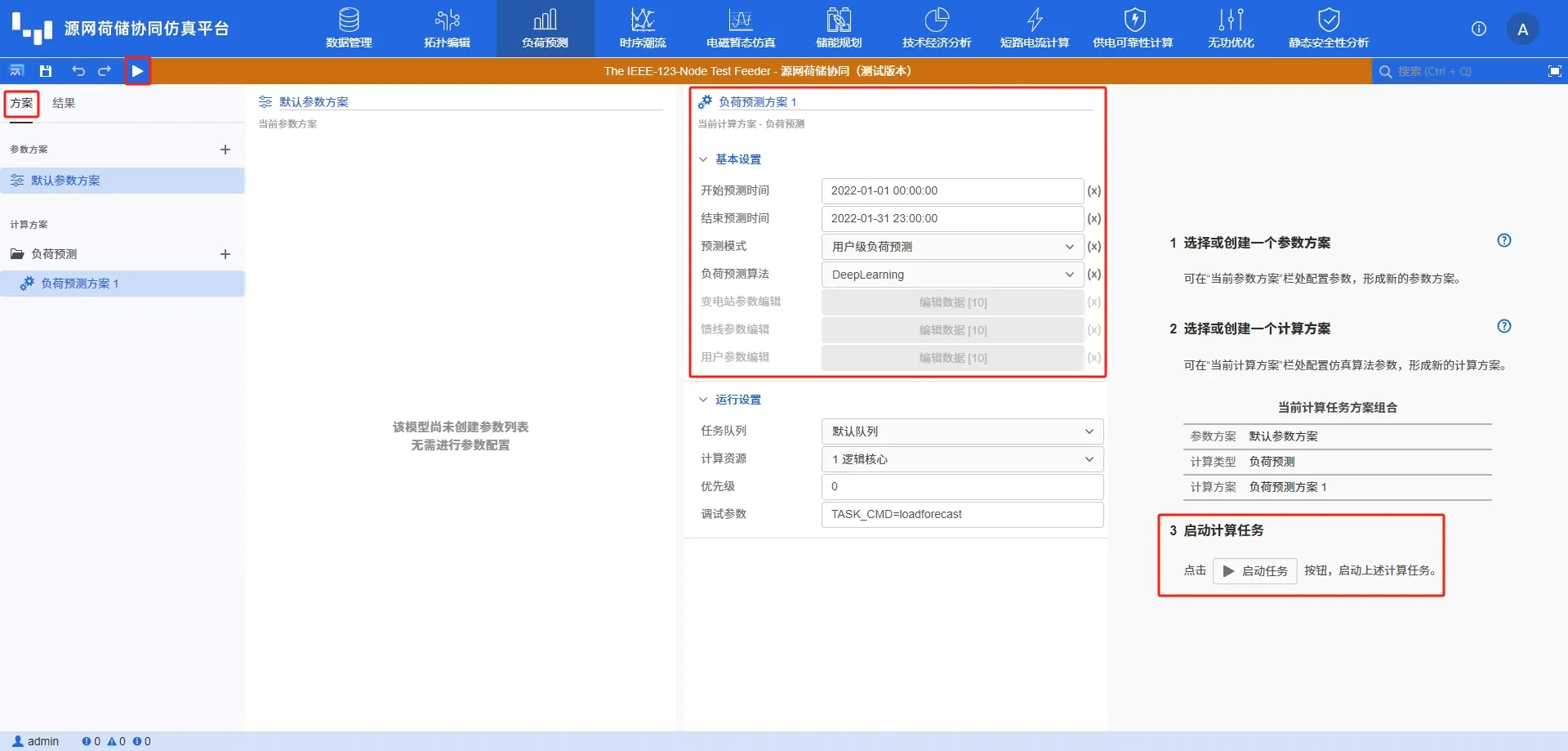Click the workspace icon left of the save icon

pyautogui.click(x=17, y=71)
